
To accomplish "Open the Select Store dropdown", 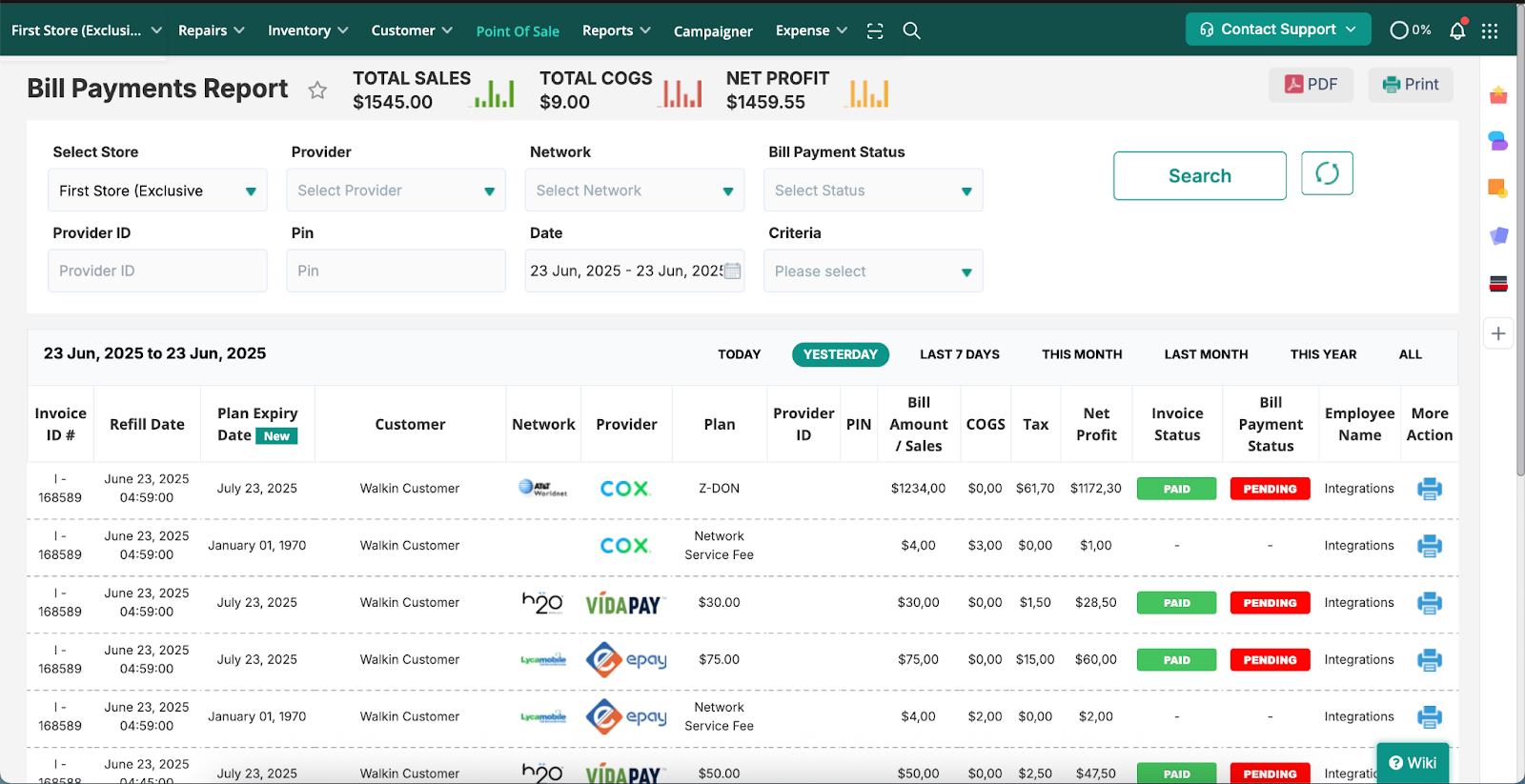I will [157, 191].
